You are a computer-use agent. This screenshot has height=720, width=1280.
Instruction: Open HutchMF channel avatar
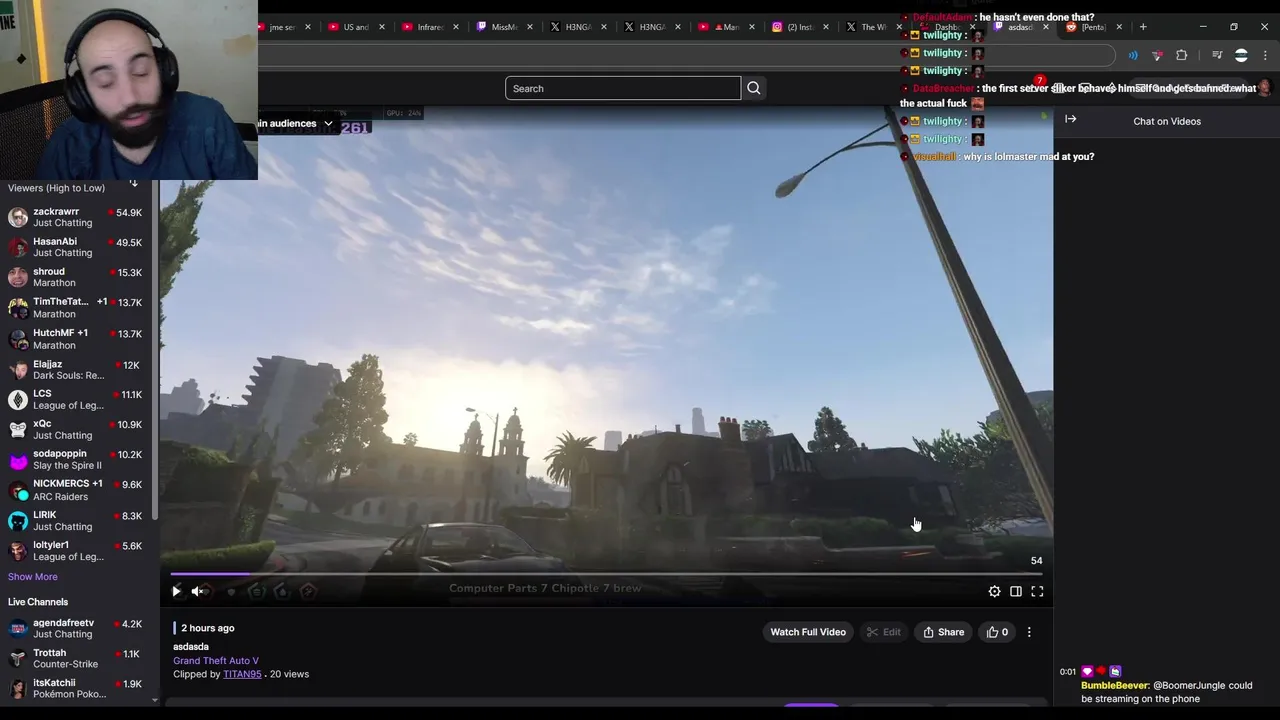point(18,339)
